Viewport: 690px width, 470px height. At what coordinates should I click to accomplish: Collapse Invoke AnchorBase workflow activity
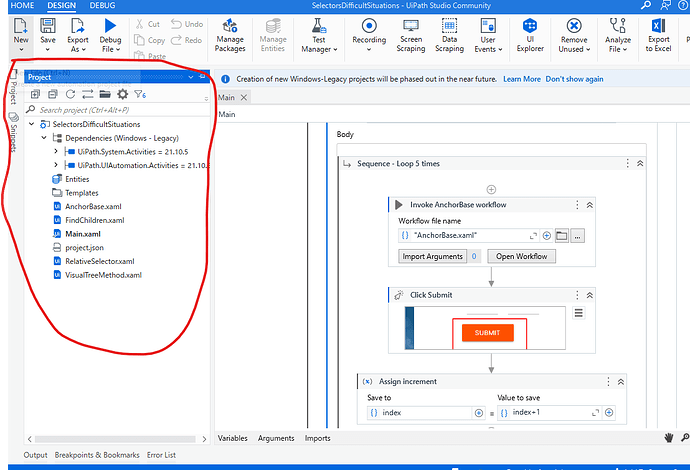[589, 205]
